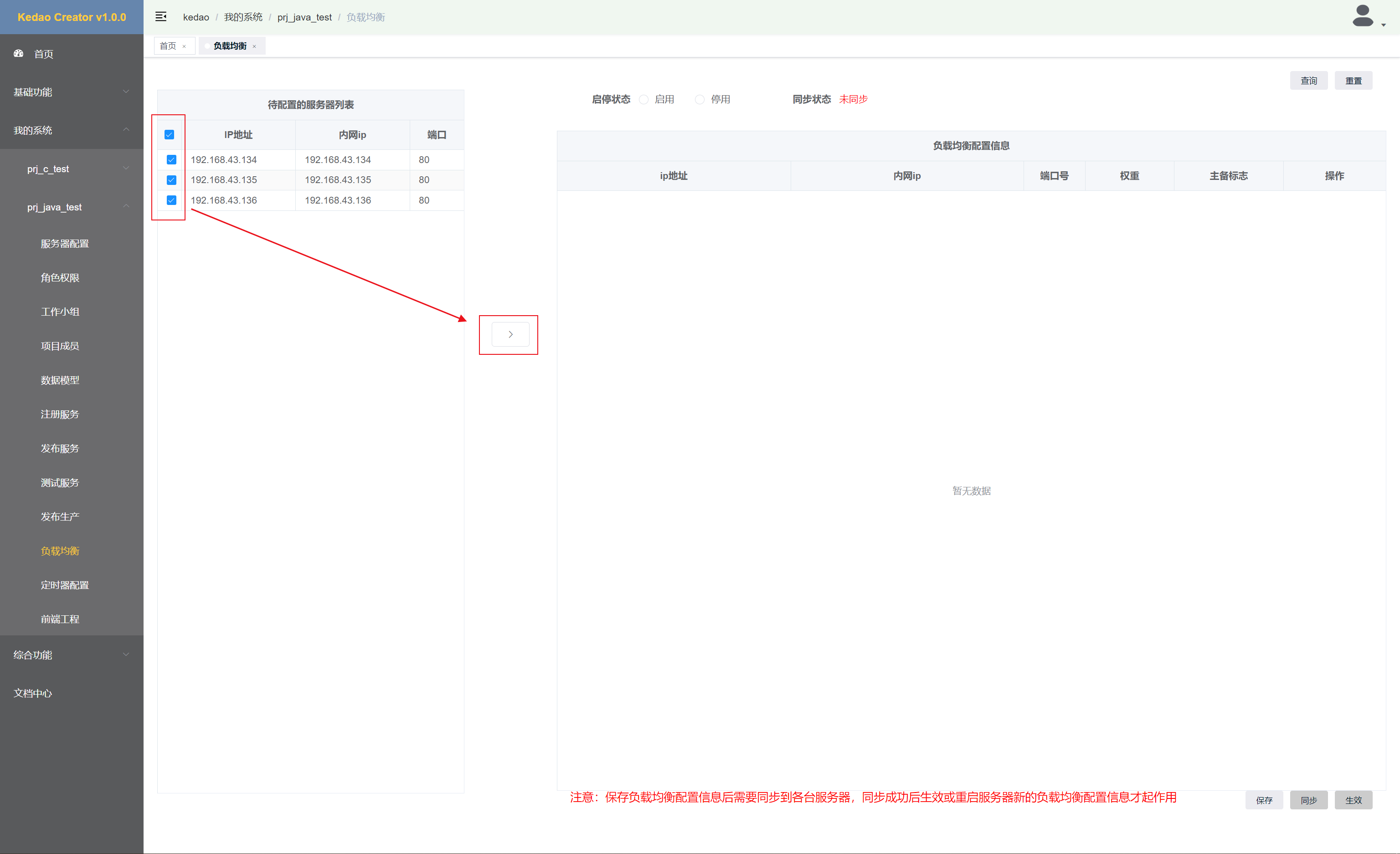Select the 启用 radio button

(x=644, y=99)
